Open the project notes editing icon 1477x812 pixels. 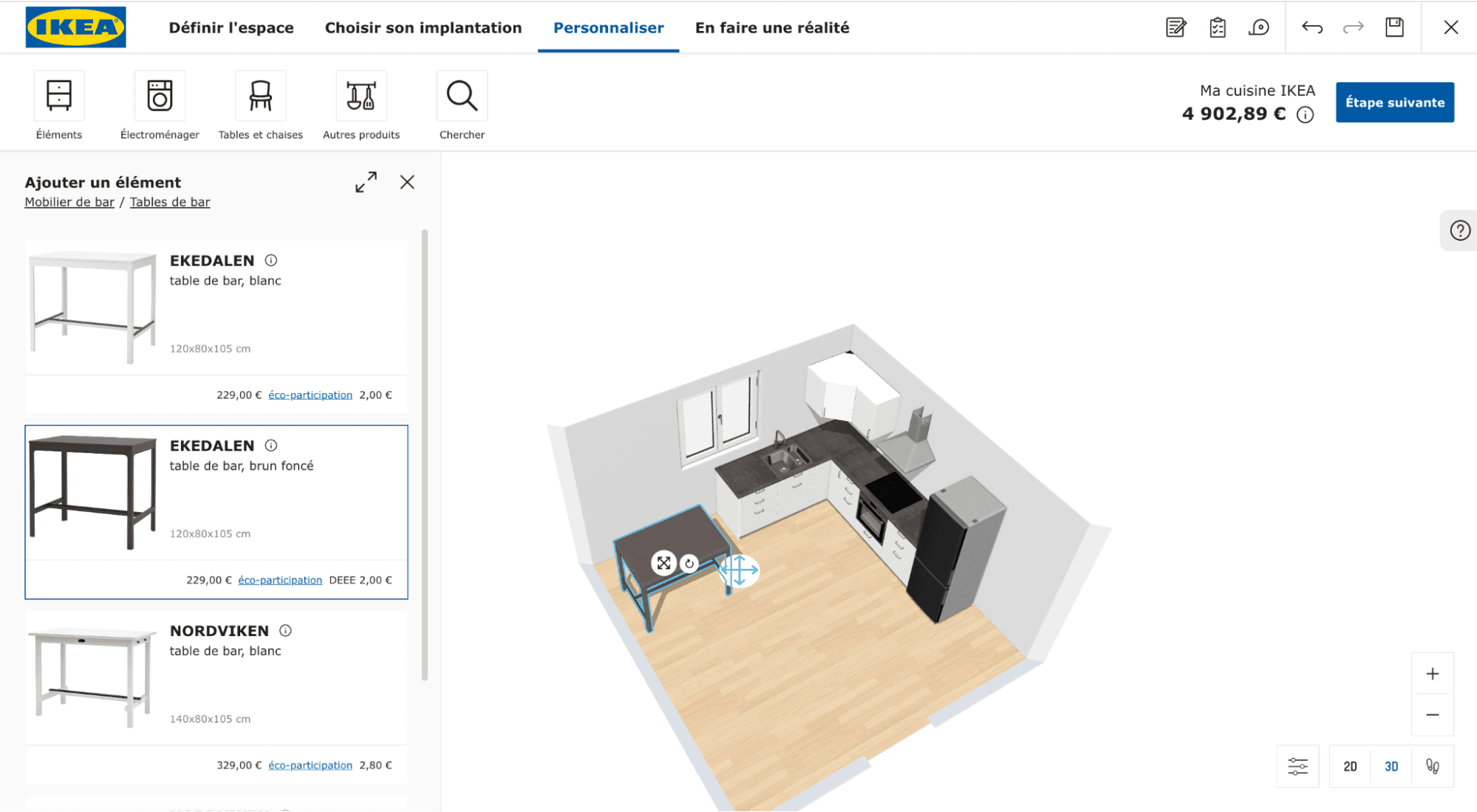1174,27
